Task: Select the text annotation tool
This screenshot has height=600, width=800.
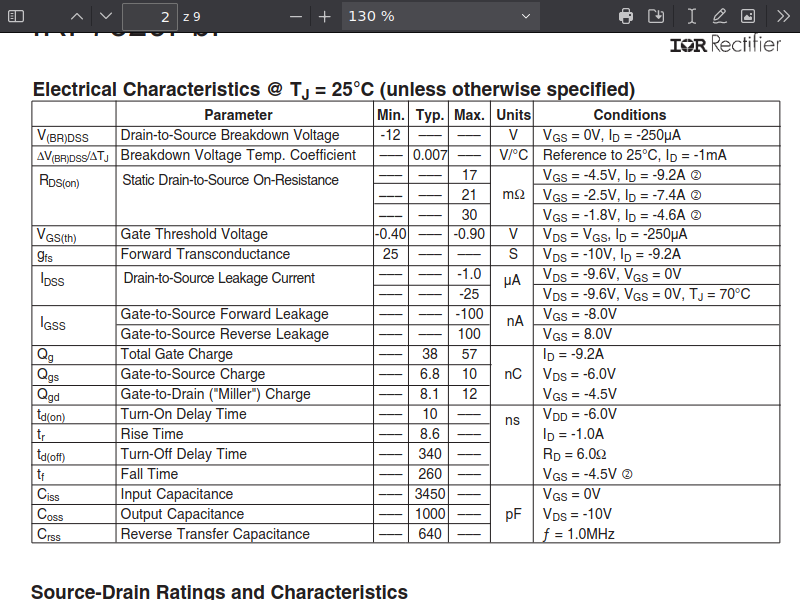Action: pyautogui.click(x=691, y=16)
